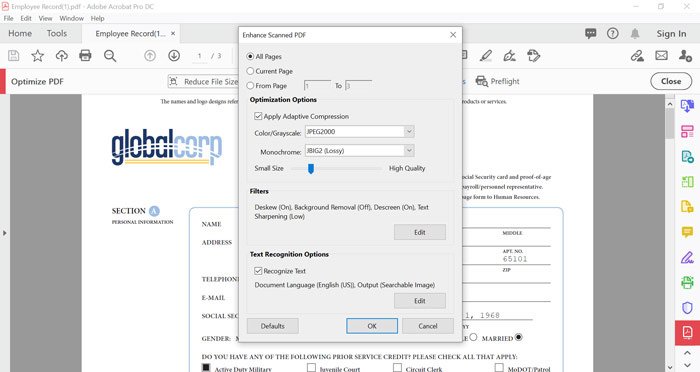
Task: Collapse right tools pane up chevron
Action: 687,353
